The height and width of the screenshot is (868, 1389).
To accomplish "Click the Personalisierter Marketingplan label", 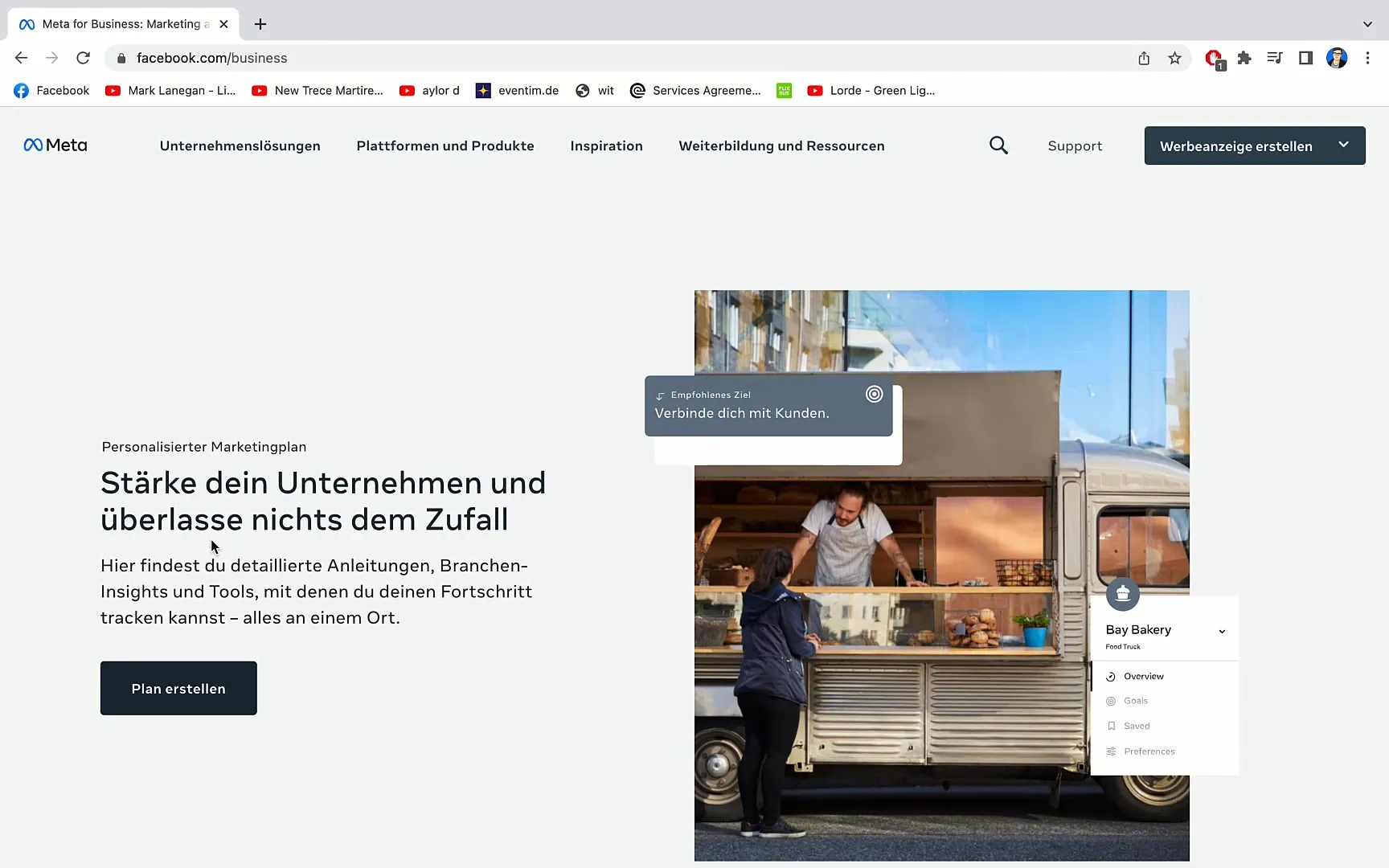I will (x=204, y=447).
